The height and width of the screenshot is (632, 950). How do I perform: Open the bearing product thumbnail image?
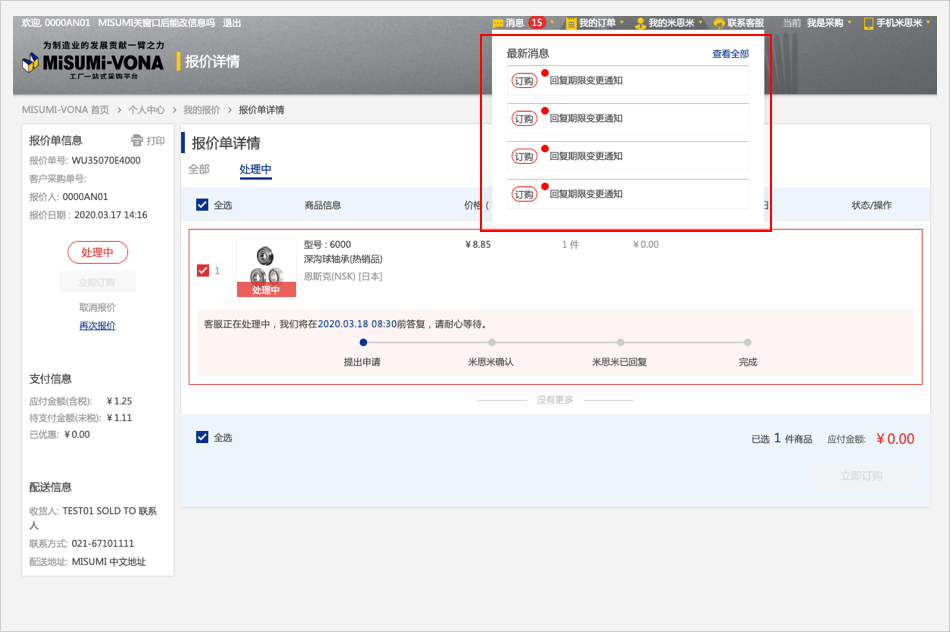coord(266,262)
